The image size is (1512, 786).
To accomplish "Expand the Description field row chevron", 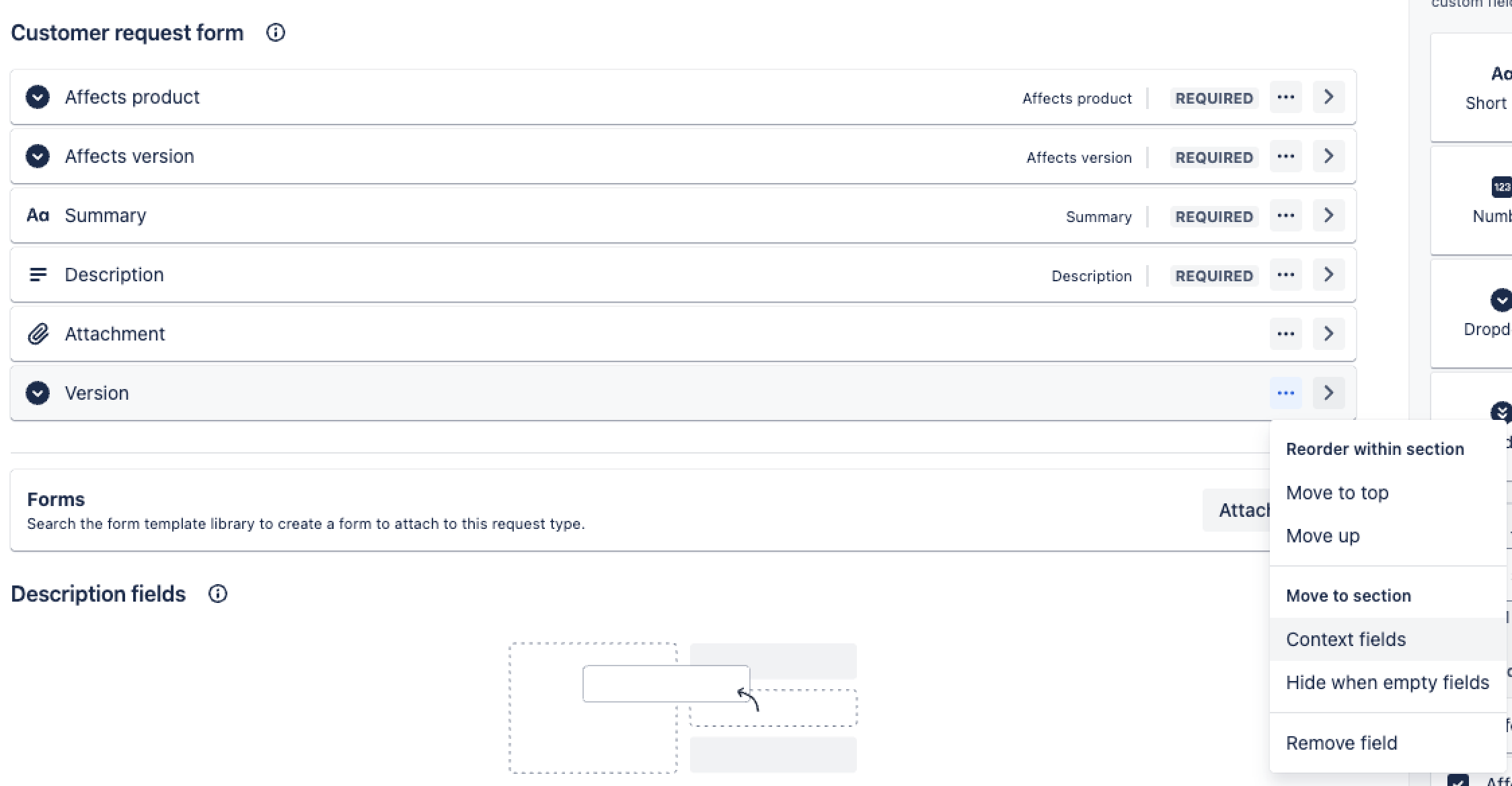I will [1328, 274].
